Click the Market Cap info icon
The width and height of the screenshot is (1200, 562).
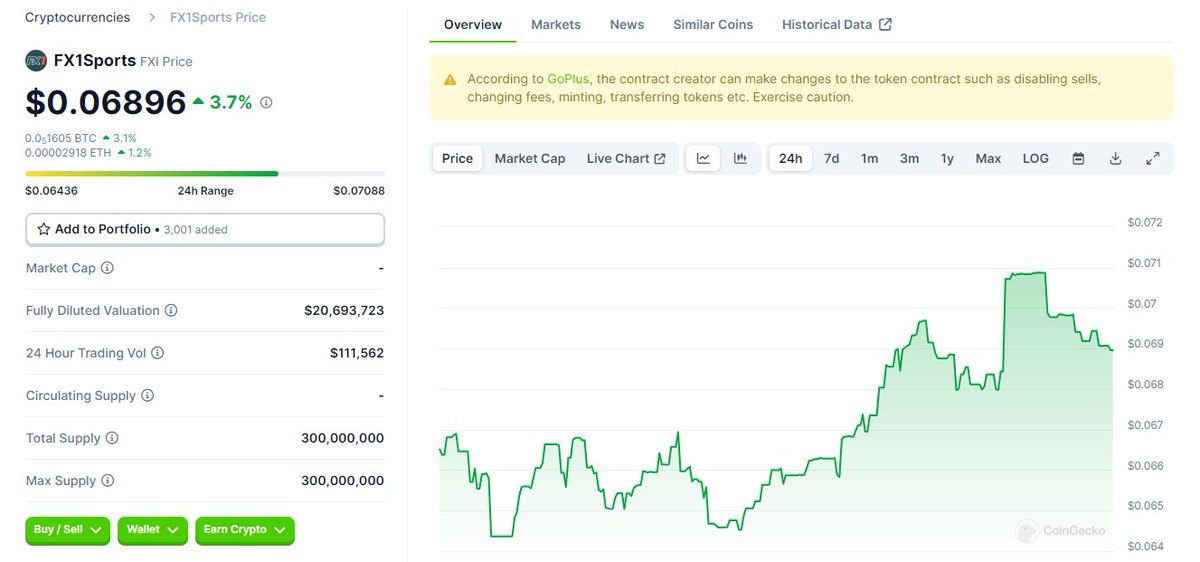coord(108,268)
